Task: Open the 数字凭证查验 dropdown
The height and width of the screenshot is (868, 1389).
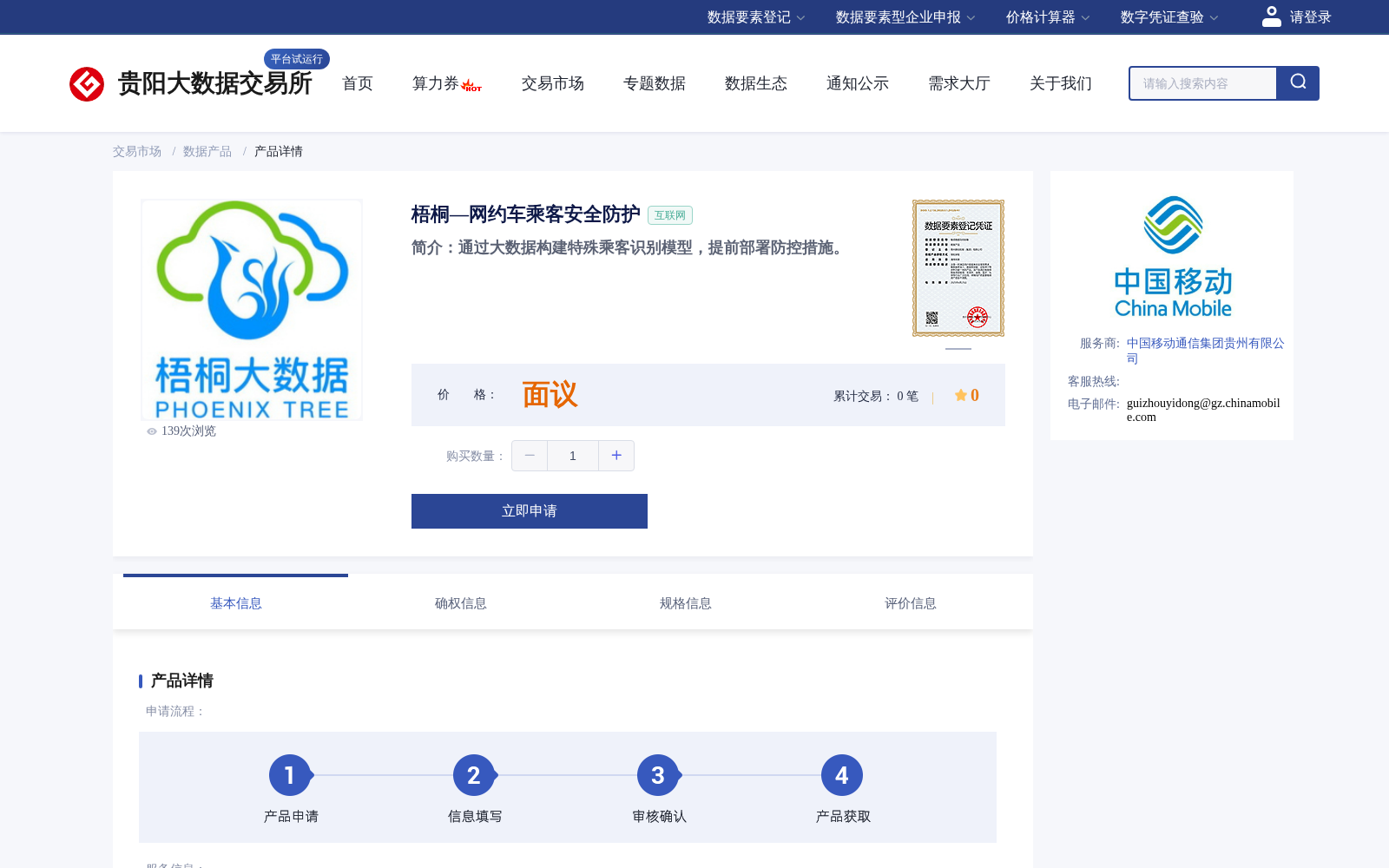Action: (1169, 17)
